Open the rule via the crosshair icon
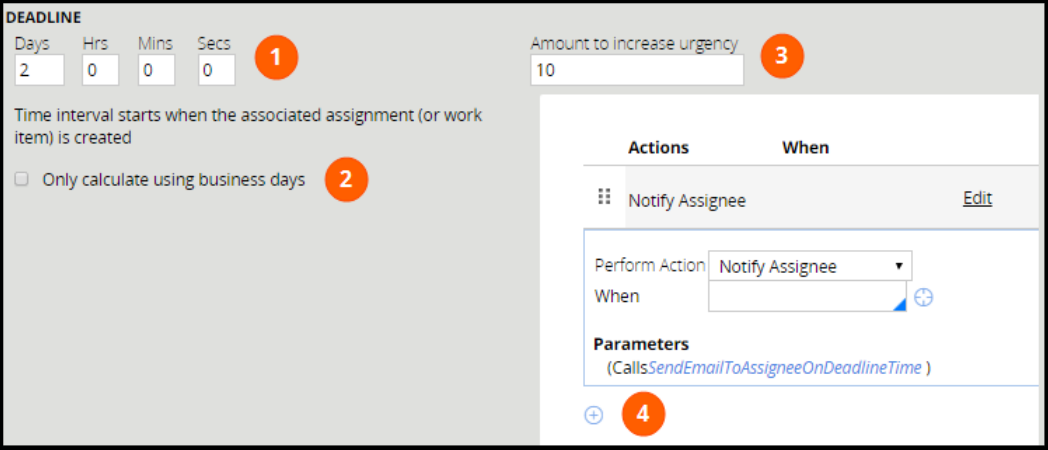 pos(924,297)
